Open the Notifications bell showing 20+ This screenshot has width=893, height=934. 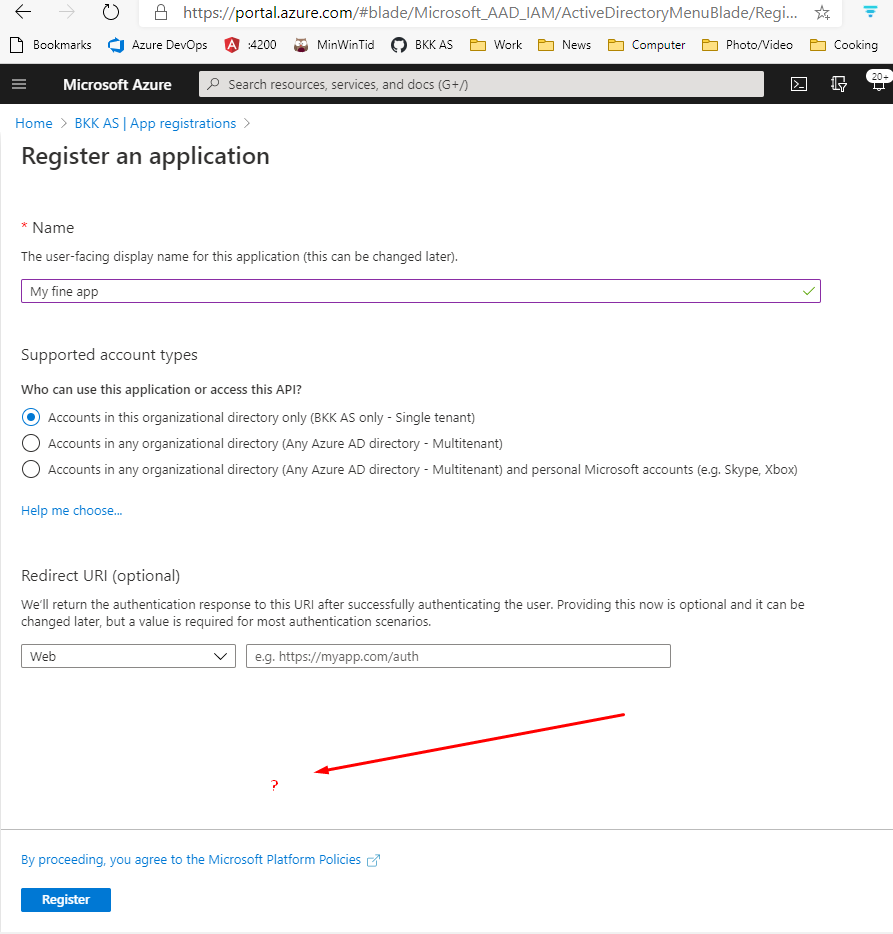[x=876, y=84]
